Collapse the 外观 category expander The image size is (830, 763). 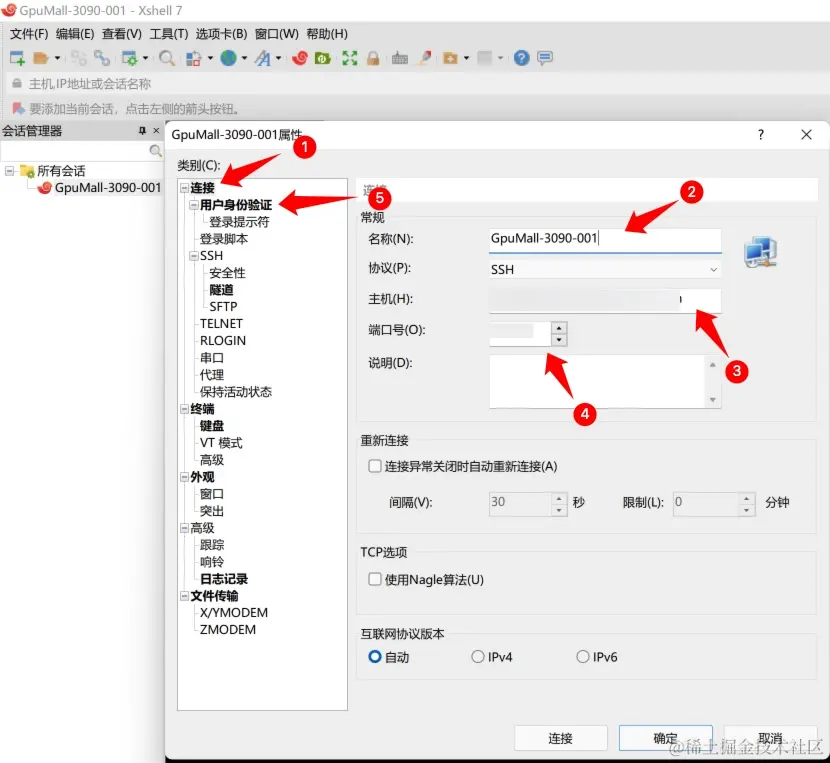coord(184,477)
